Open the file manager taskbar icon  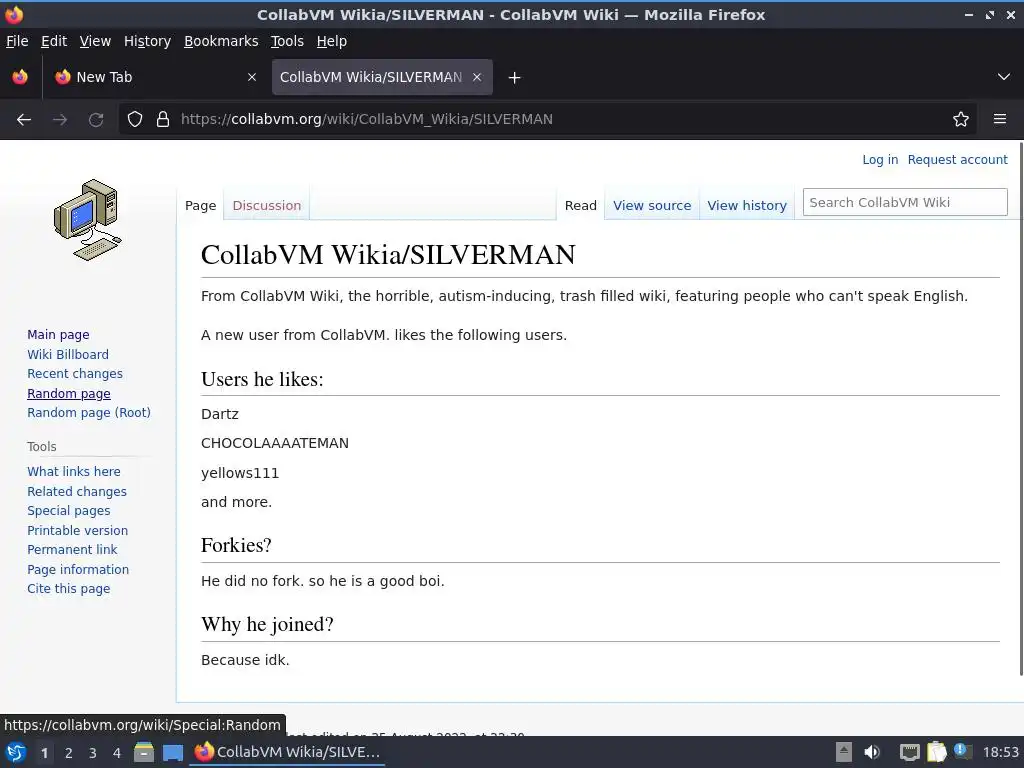144,752
